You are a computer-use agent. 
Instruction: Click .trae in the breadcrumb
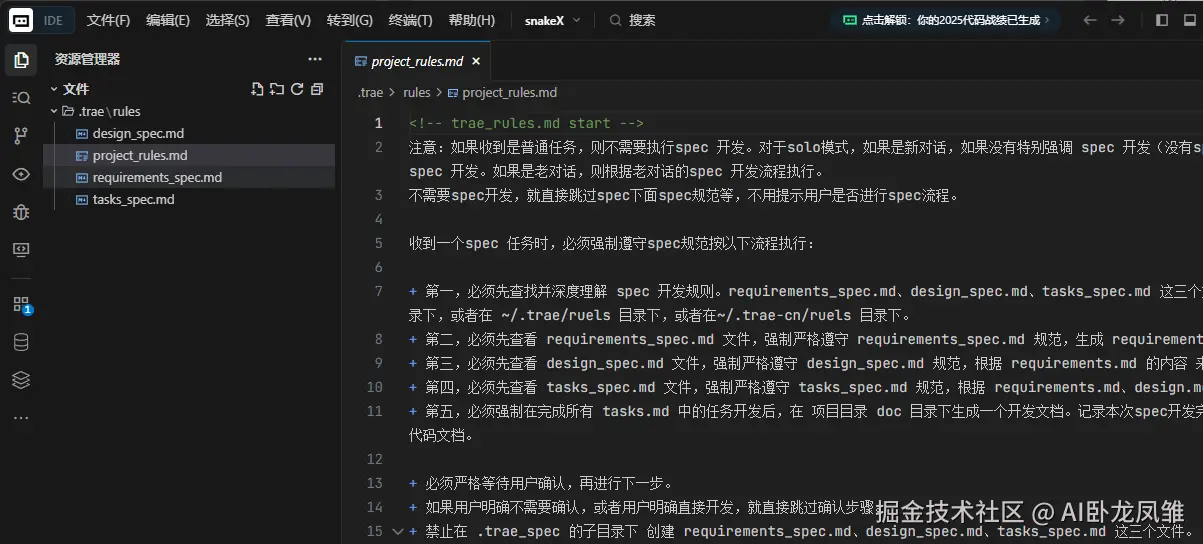(x=371, y=92)
